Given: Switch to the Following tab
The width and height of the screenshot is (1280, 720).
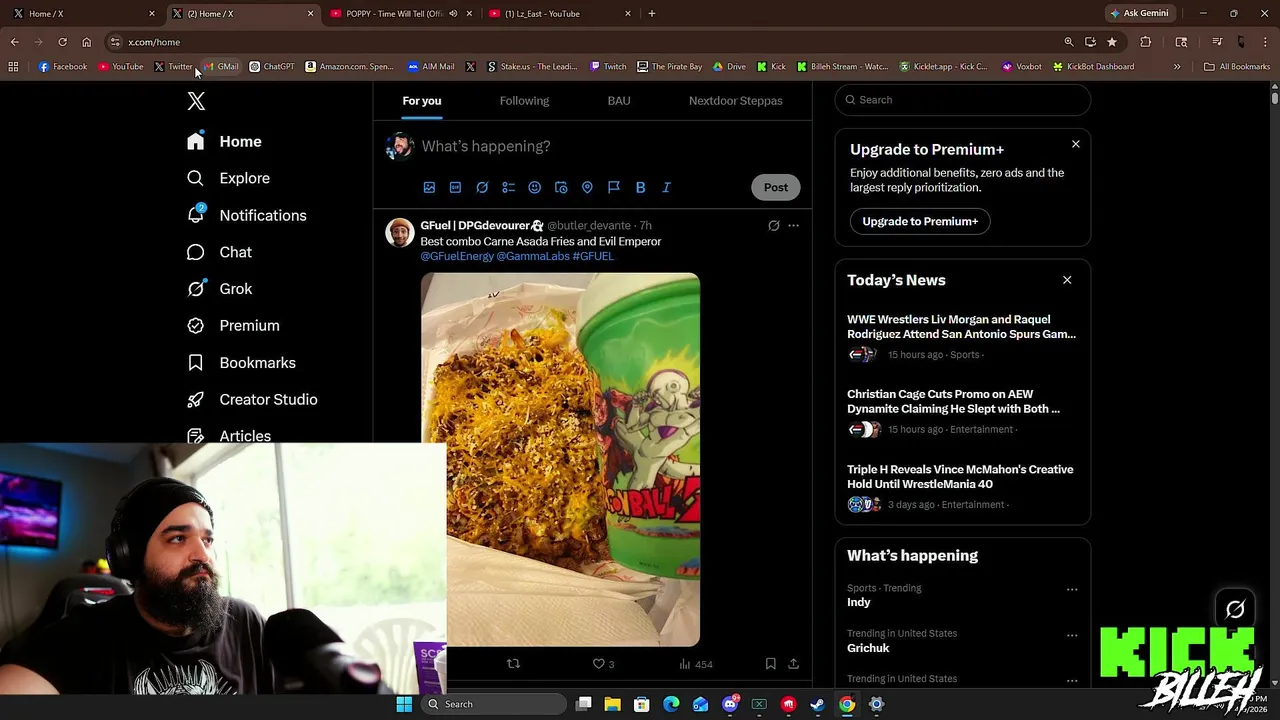Looking at the screenshot, I should (524, 101).
